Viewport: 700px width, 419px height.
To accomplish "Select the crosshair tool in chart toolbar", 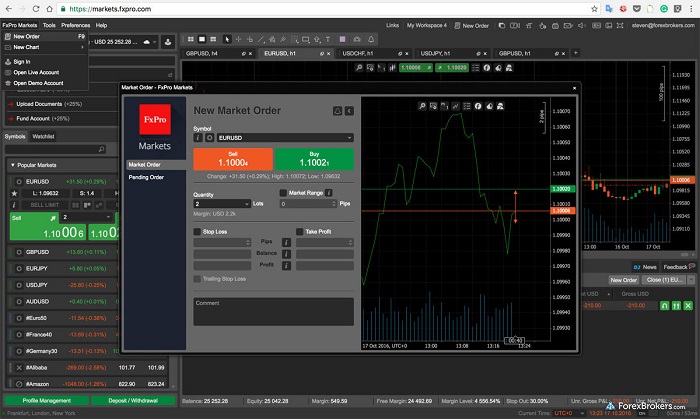I will point(238,39).
